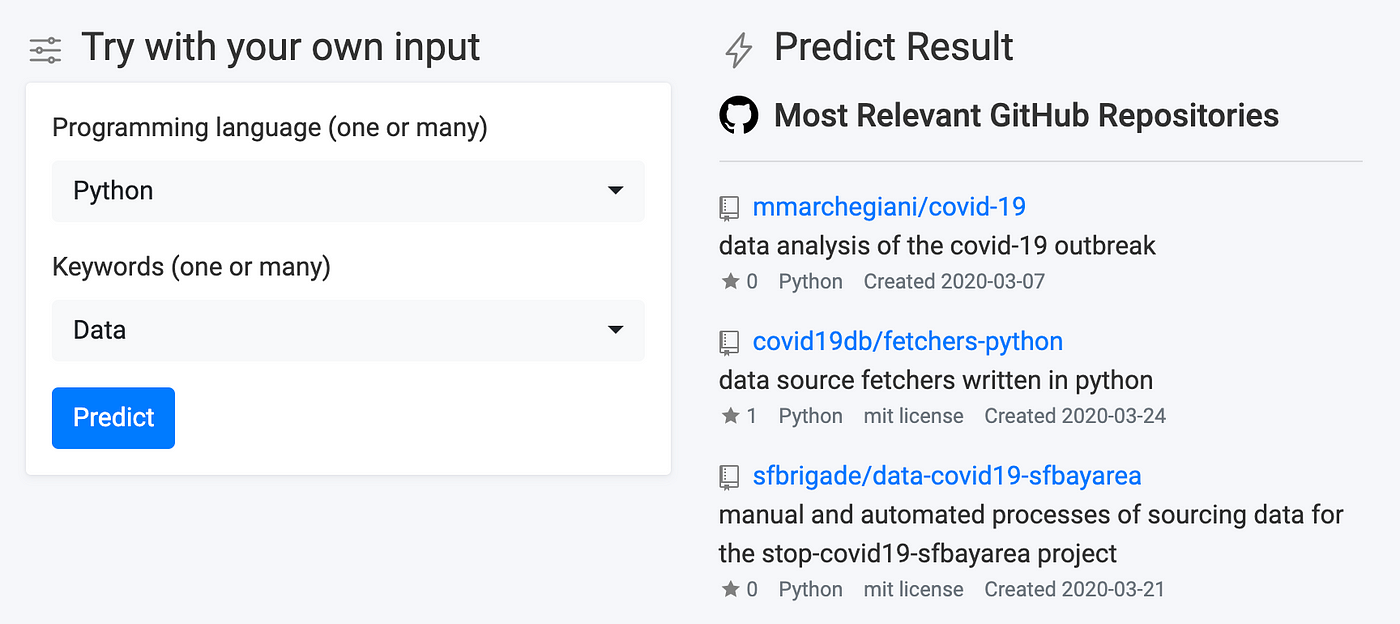Click the Created 2020-03-07 date text
The width and height of the screenshot is (1400, 624).
pos(954,281)
